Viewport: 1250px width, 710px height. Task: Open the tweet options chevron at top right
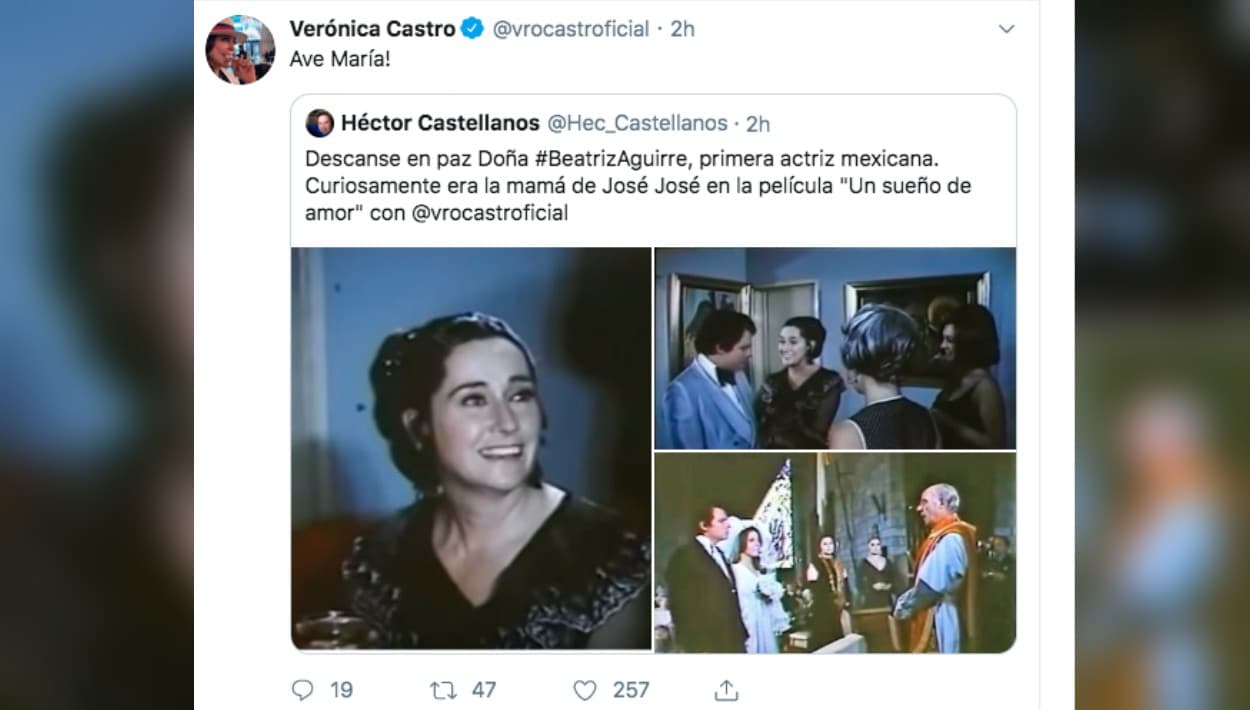pyautogui.click(x=1008, y=29)
